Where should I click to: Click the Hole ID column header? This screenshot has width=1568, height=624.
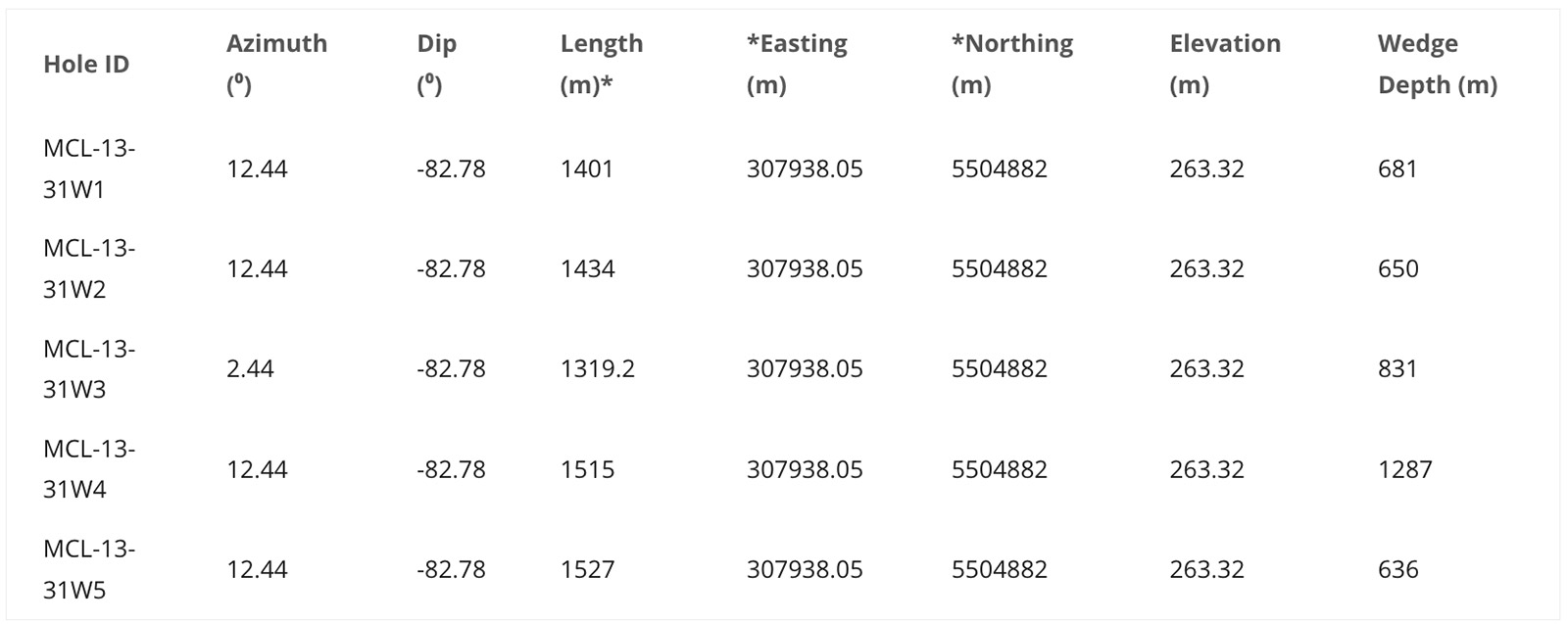[x=86, y=64]
